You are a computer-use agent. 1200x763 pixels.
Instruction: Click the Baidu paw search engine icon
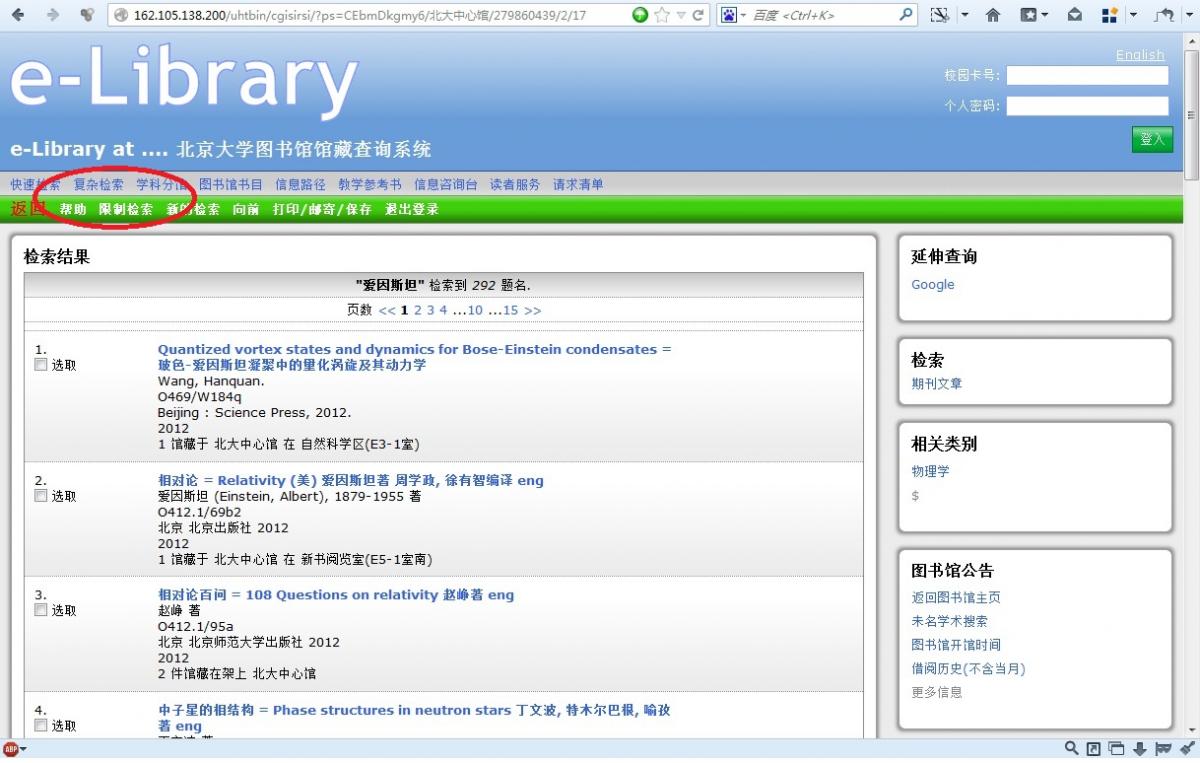[x=729, y=15]
